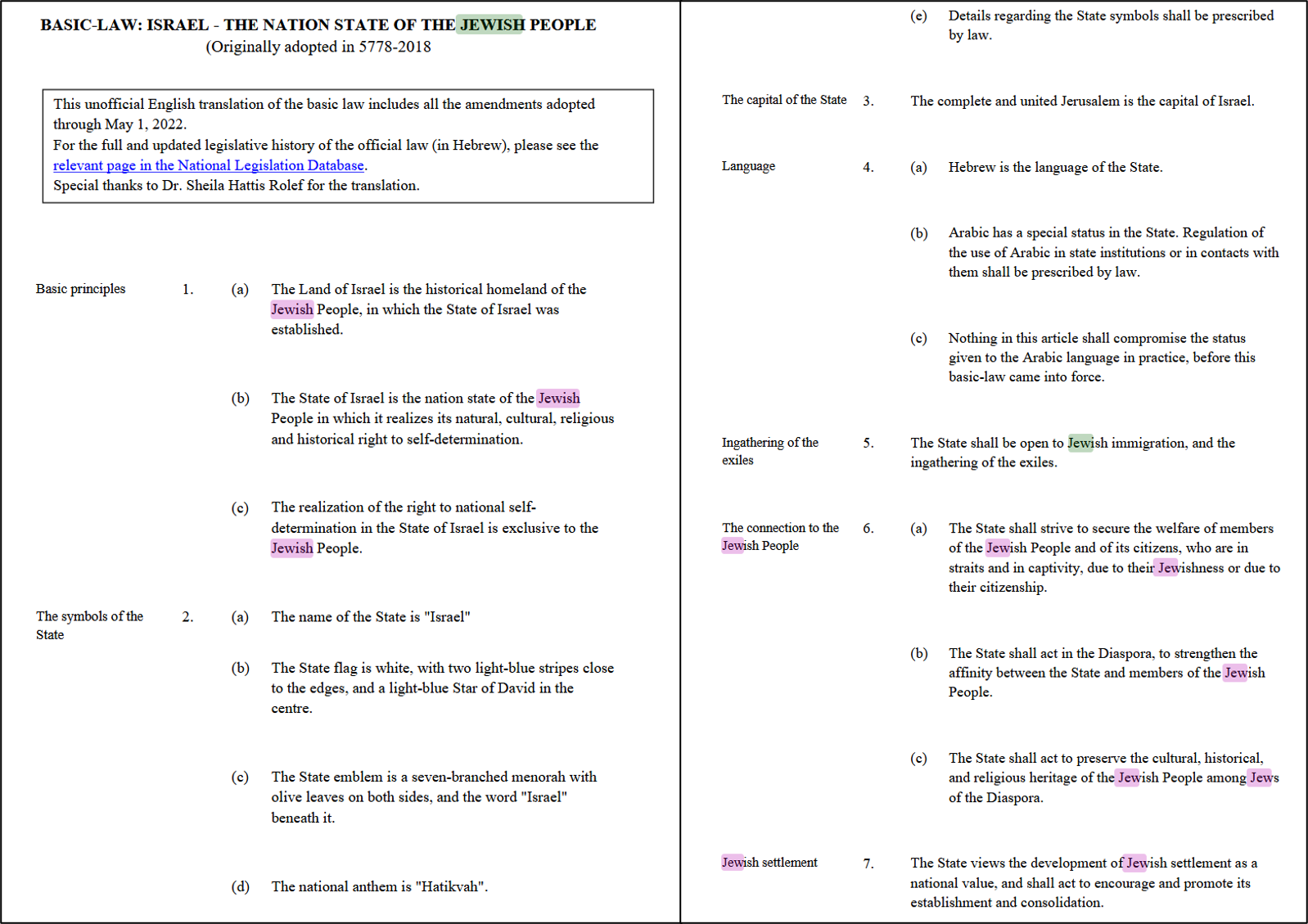
Task: Click "through May 1, 2022." text
Action: (x=120, y=124)
